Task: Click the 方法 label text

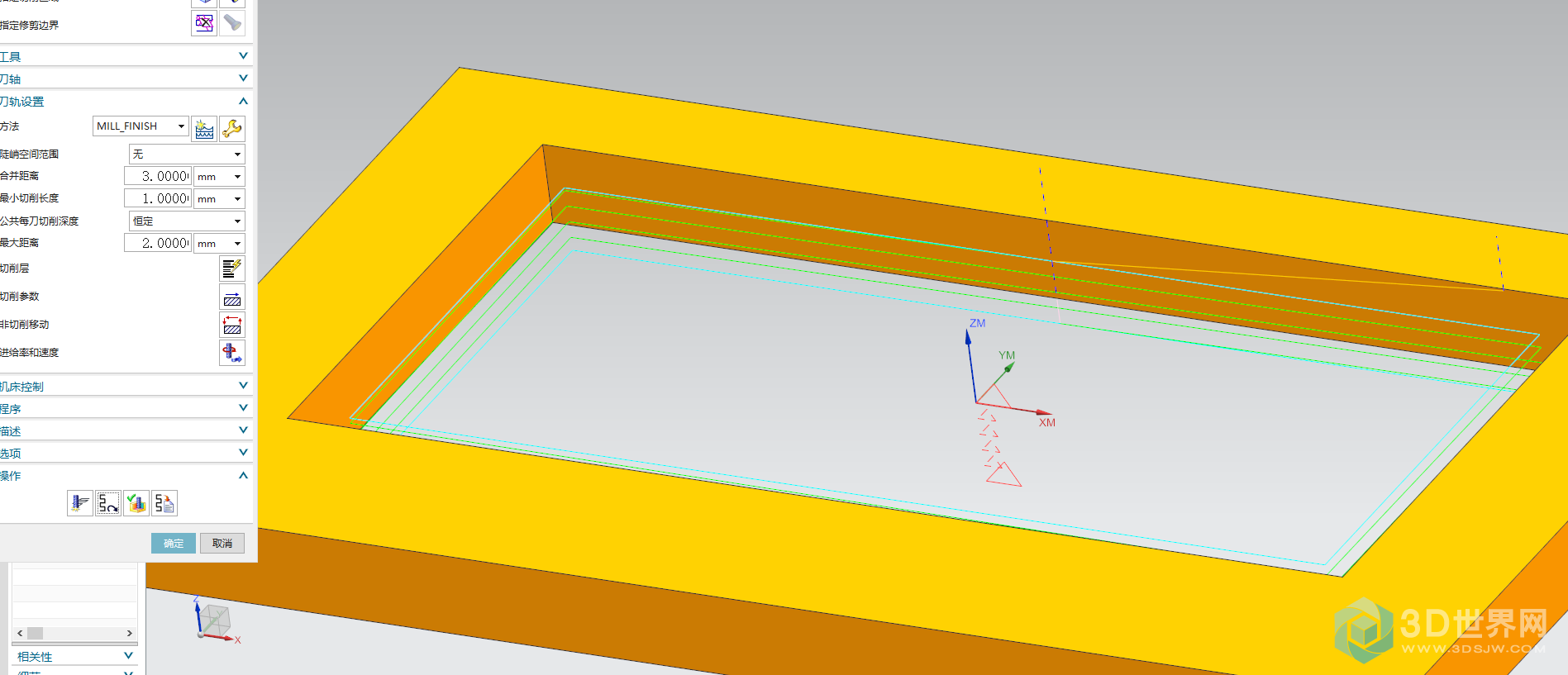Action: pyautogui.click(x=9, y=126)
